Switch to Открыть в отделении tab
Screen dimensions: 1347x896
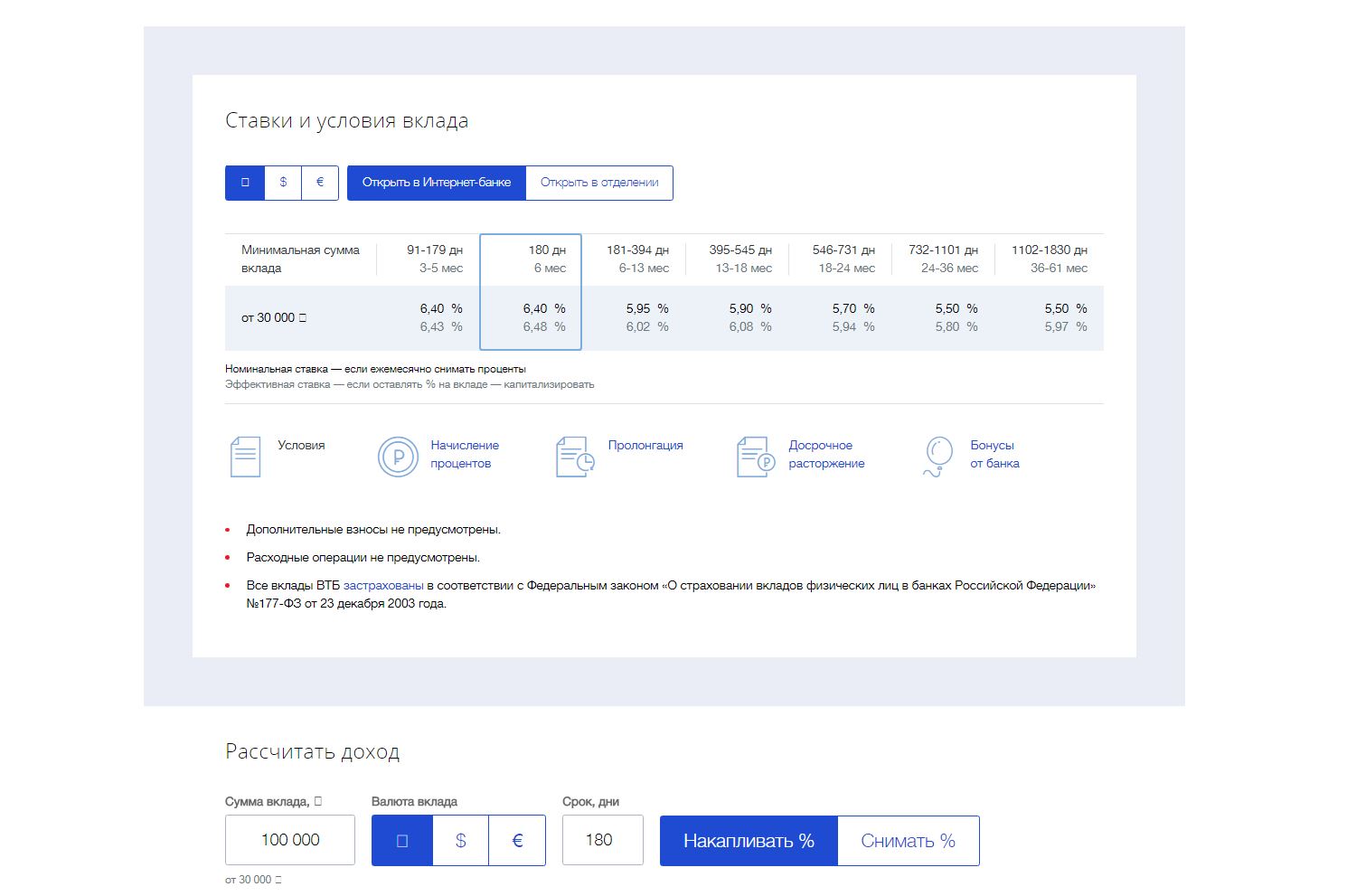[x=599, y=183]
